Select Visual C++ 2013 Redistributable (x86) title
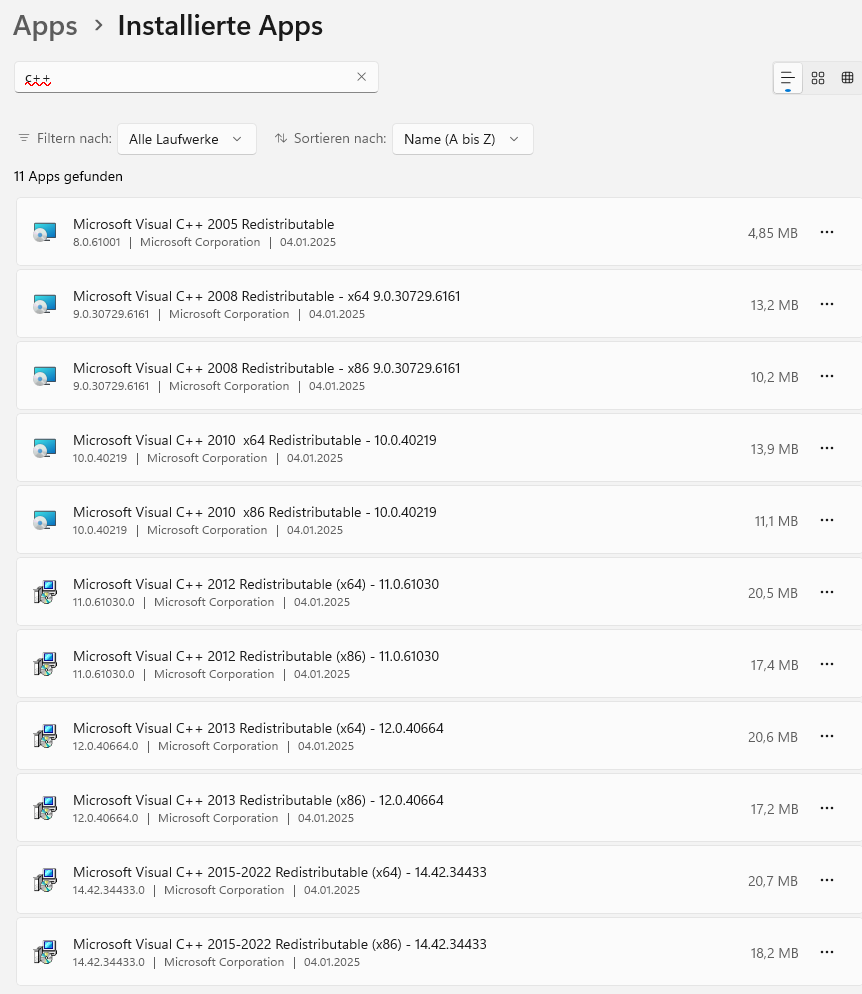 point(258,800)
